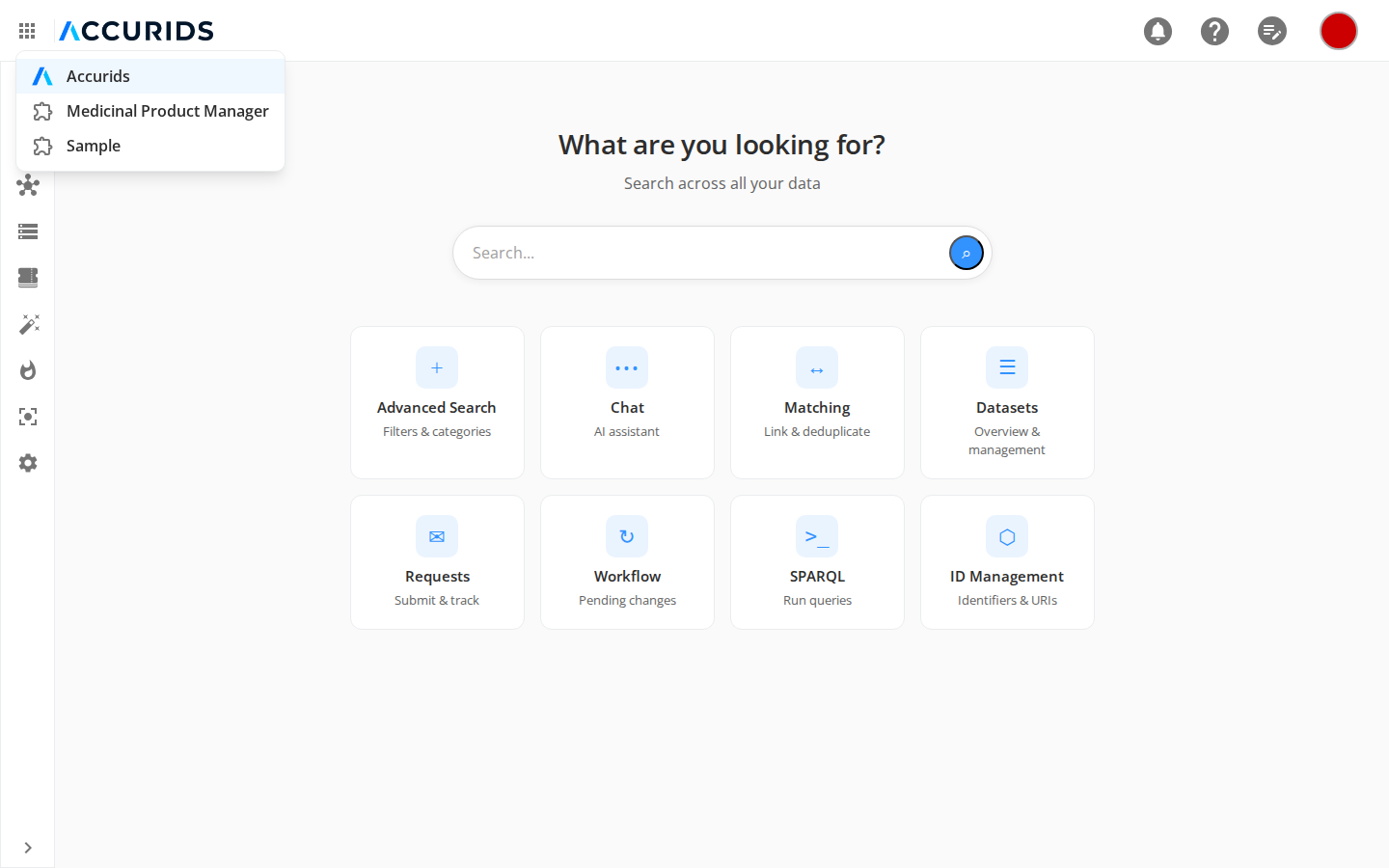The image size is (1389, 868).
Task: Click the blue search submit button
Action: point(966,253)
